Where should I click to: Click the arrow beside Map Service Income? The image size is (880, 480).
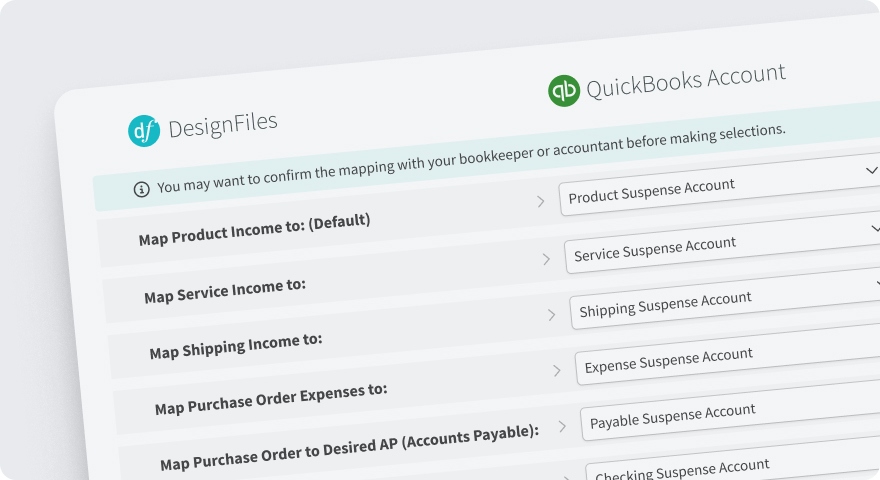pyautogui.click(x=546, y=259)
